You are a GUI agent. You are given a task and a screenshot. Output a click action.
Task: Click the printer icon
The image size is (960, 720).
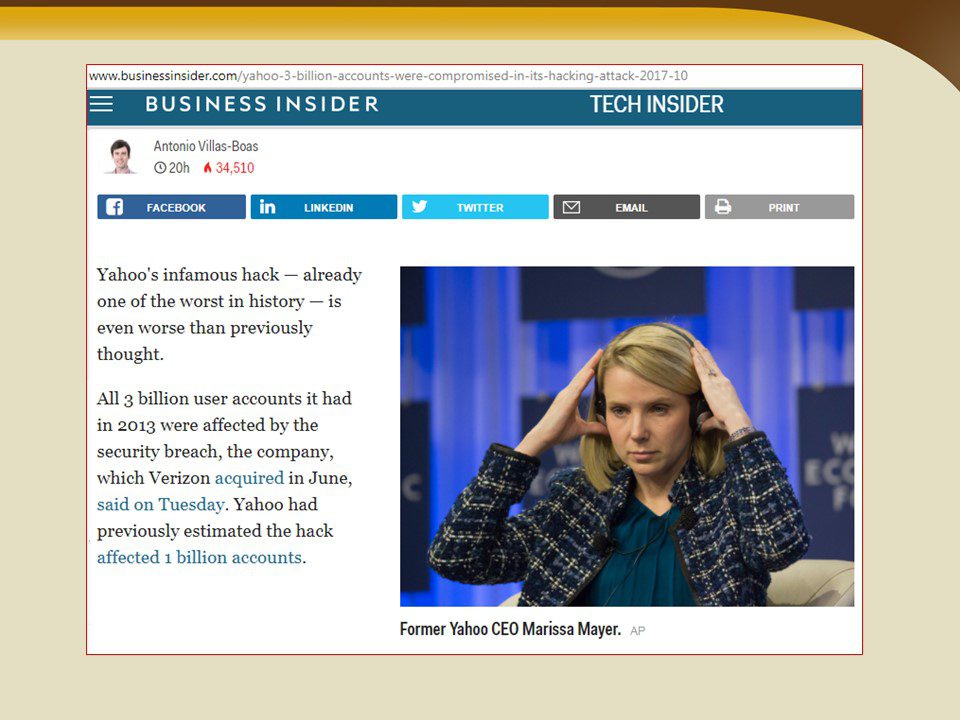[723, 207]
